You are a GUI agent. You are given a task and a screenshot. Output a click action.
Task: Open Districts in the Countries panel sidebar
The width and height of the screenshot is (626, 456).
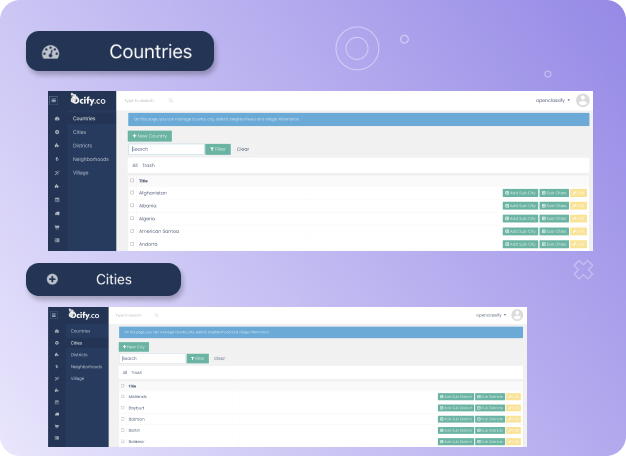pyautogui.click(x=81, y=145)
